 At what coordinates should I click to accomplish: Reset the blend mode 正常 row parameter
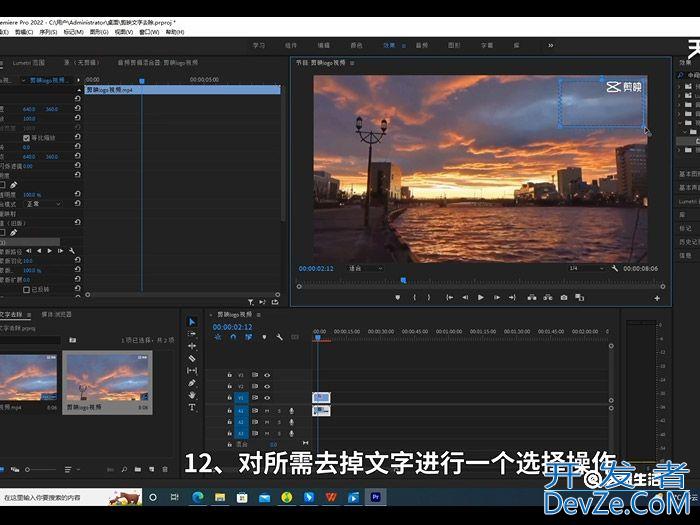78,203
